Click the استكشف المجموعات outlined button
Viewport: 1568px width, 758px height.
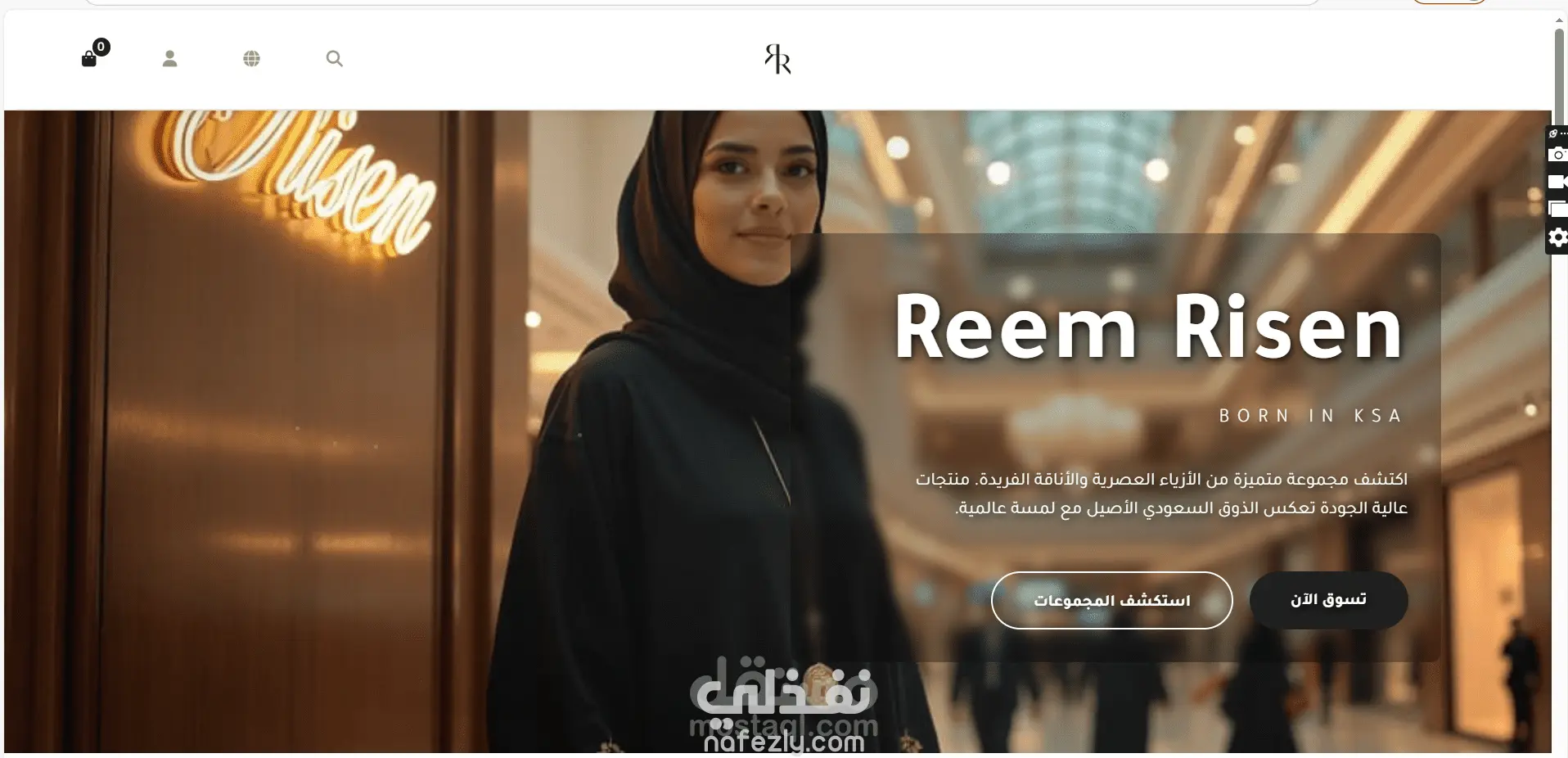pyautogui.click(x=1111, y=600)
